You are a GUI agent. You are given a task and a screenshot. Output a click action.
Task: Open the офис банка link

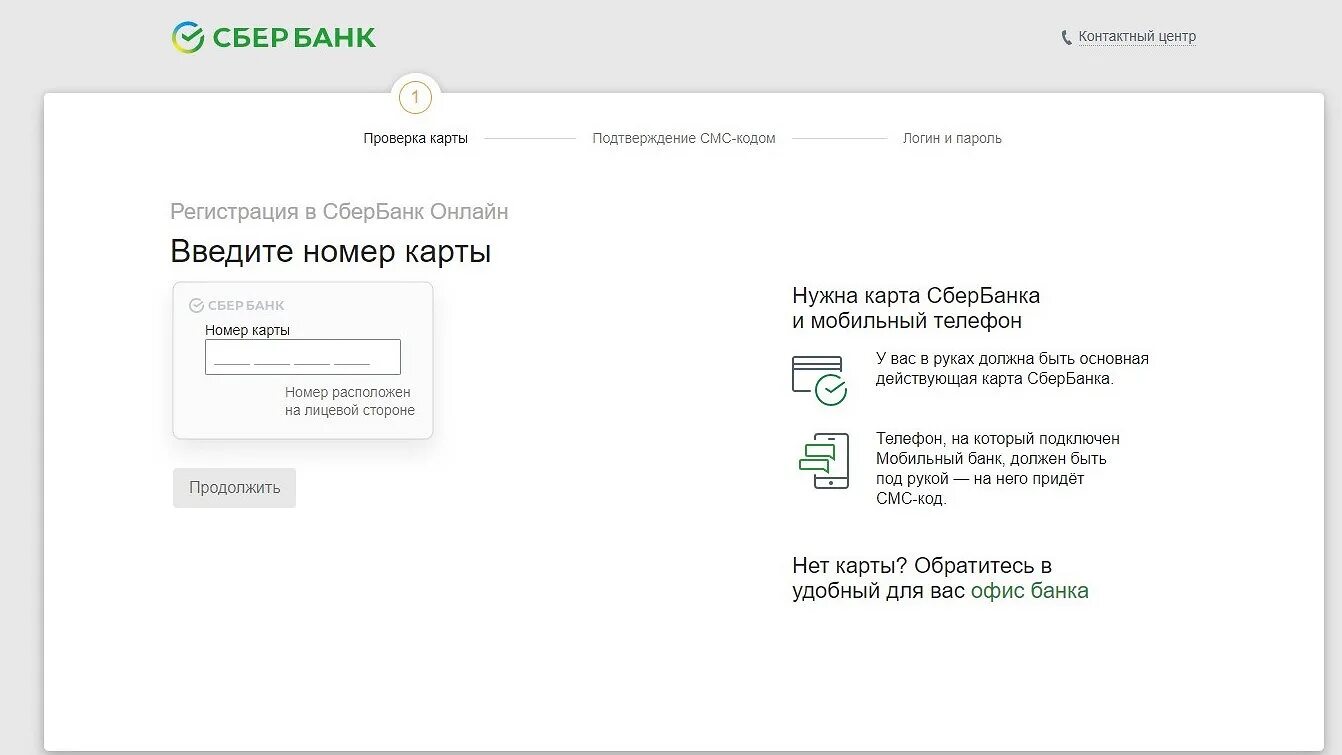pos(1029,590)
